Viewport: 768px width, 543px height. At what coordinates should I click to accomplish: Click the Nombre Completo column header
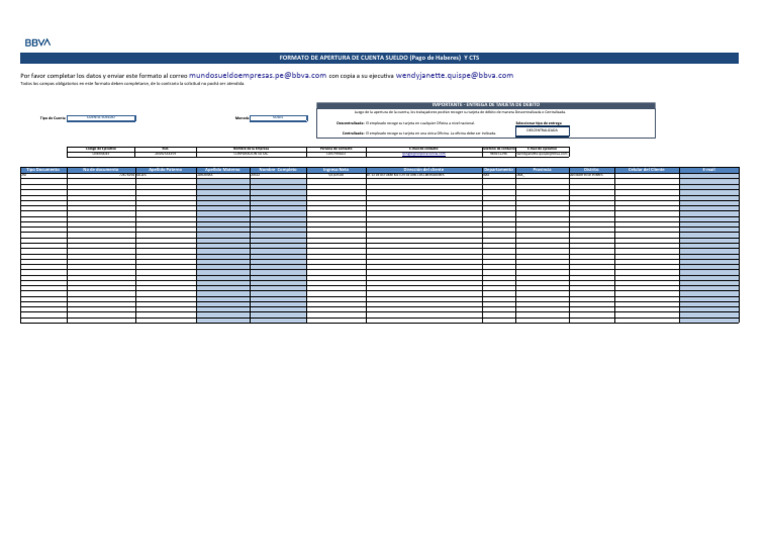[x=278, y=169]
